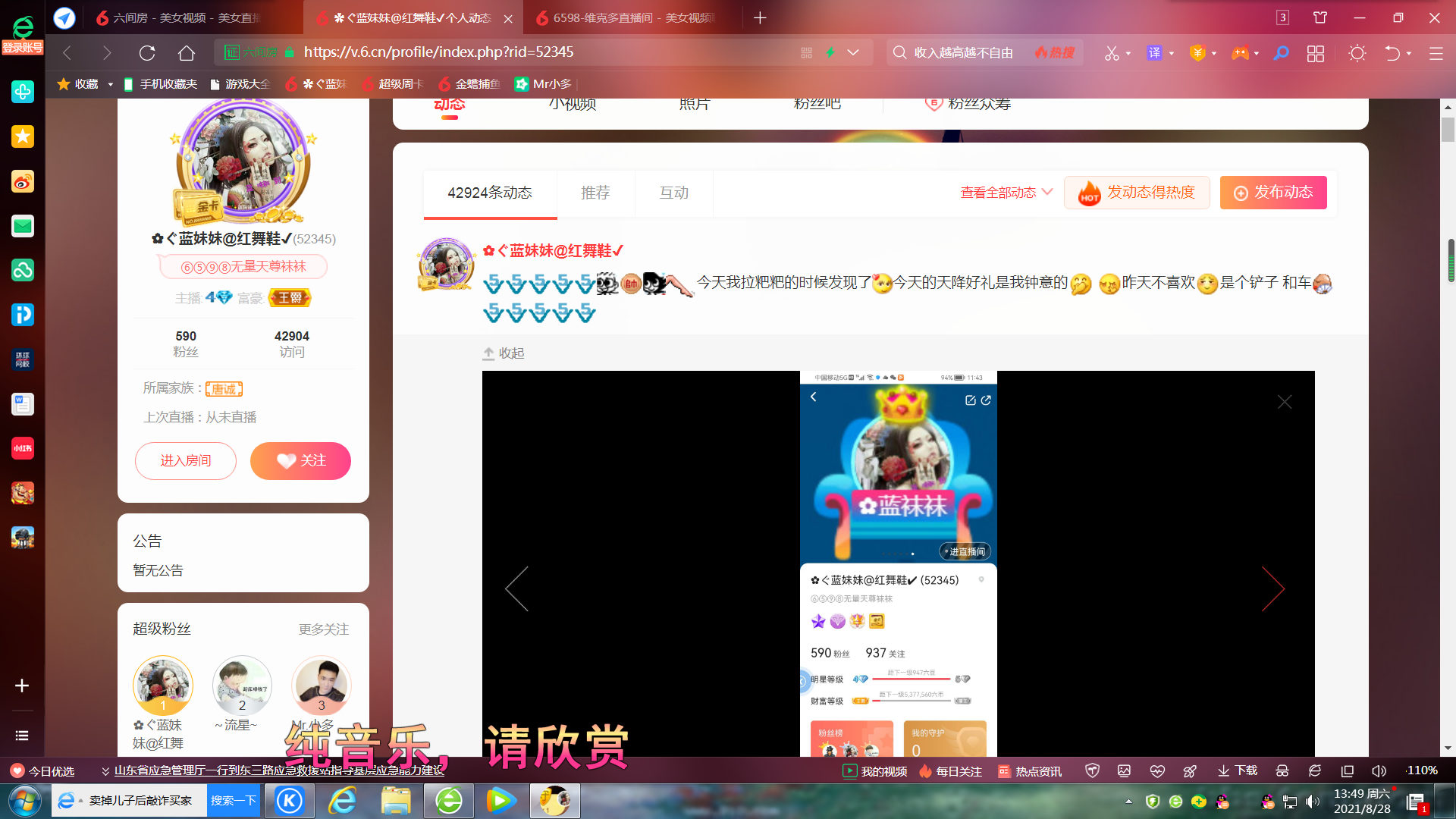This screenshot has height=819, width=1456.
Task: Open the game controller icon in toolbar
Action: point(1240,53)
